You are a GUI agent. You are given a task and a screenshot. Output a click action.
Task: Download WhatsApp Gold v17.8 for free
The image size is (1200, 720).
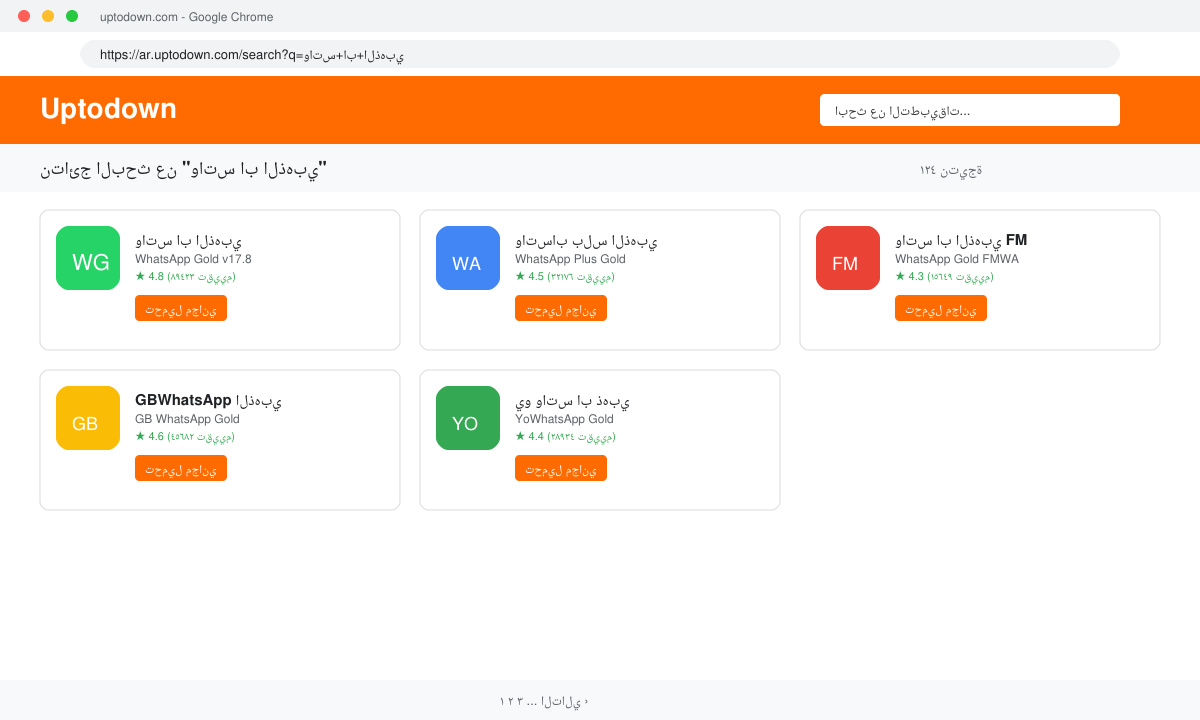click(x=181, y=308)
